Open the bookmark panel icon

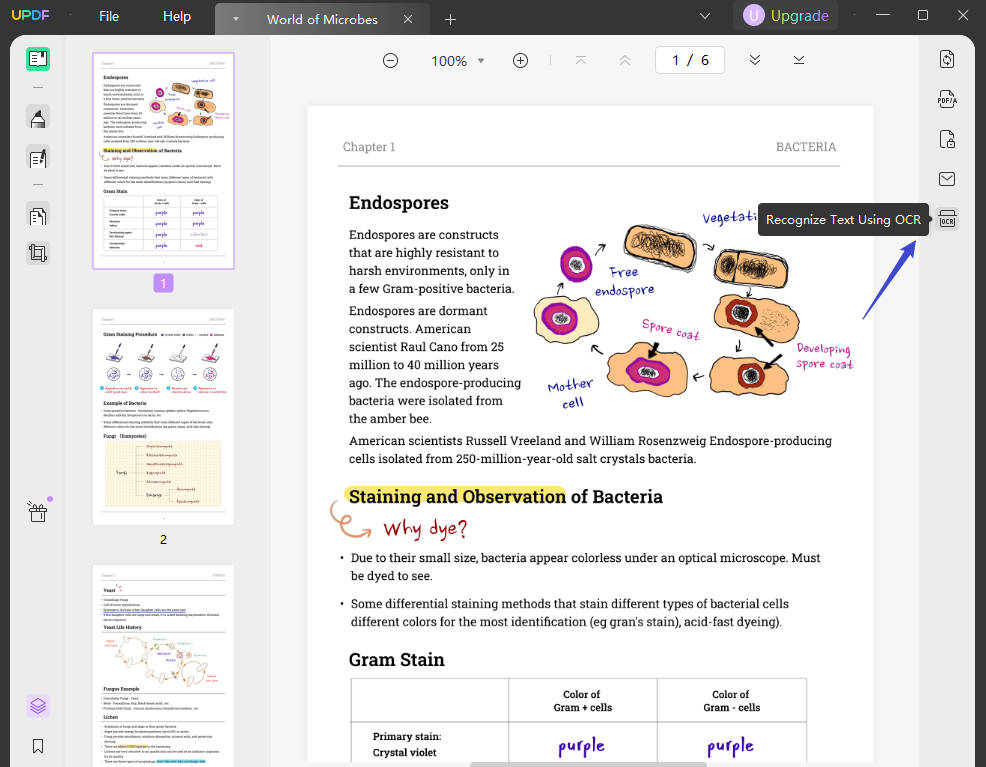tap(38, 745)
